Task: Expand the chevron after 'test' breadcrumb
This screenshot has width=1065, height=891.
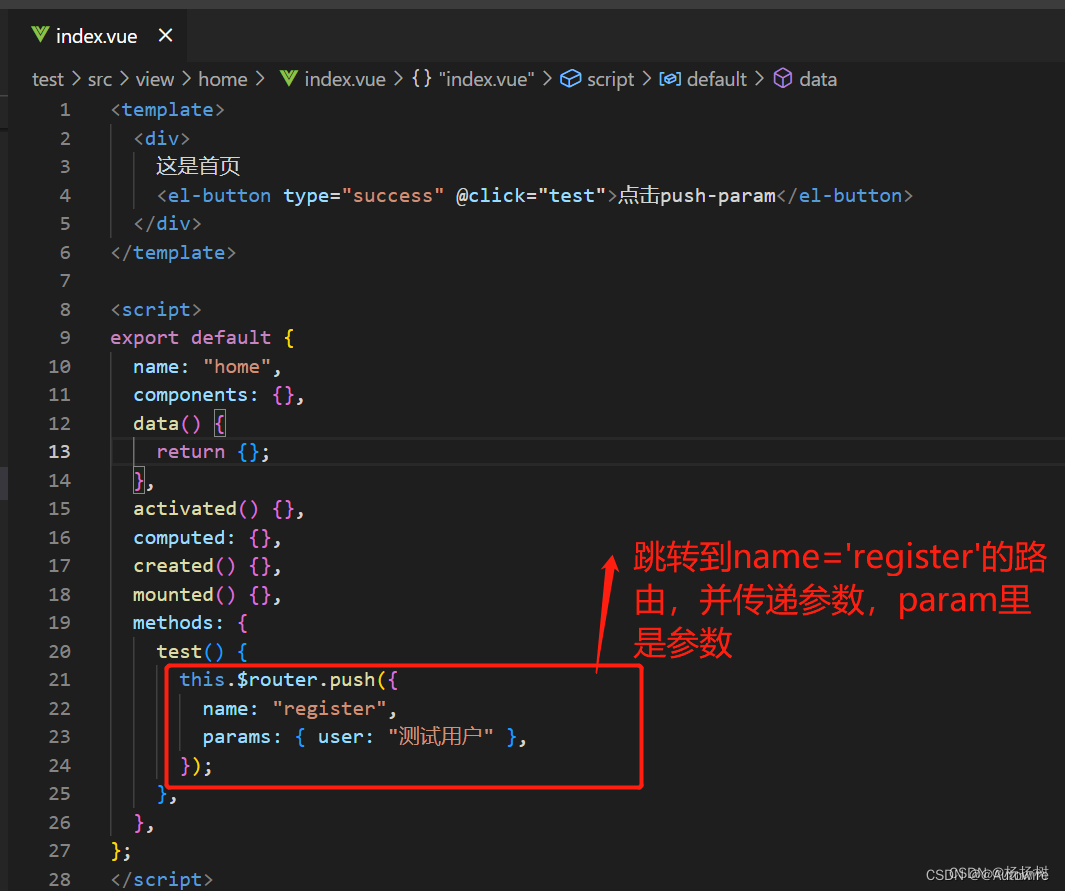Action: [75, 79]
